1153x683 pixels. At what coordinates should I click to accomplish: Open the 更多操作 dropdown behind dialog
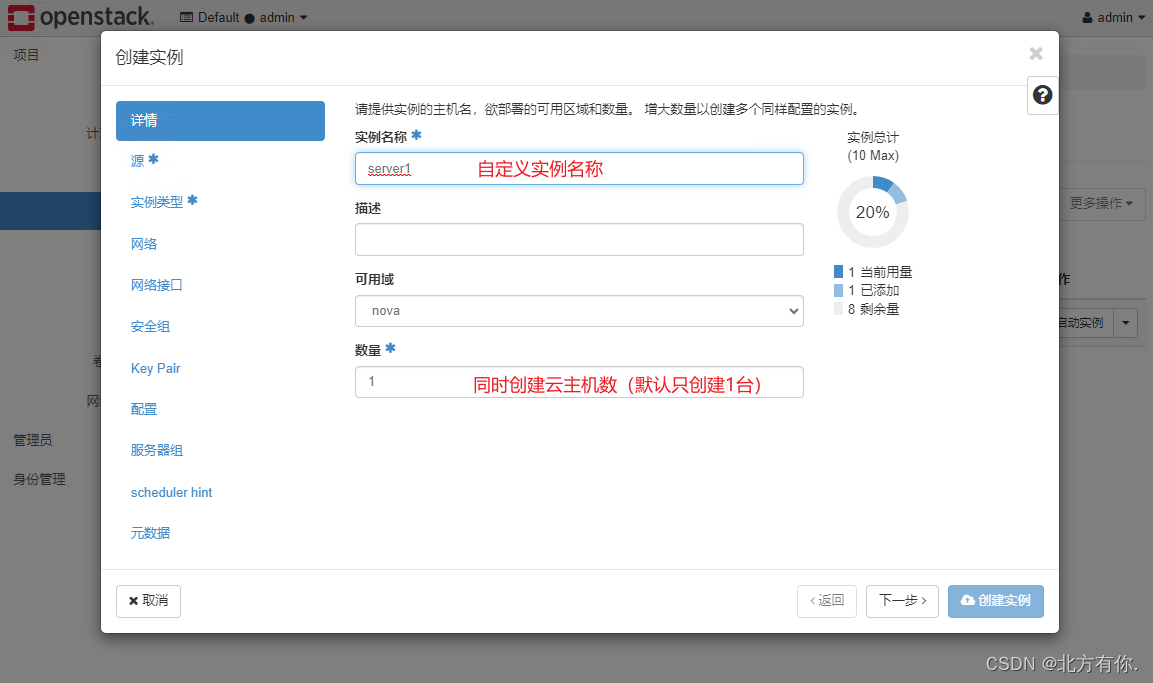(x=1102, y=203)
